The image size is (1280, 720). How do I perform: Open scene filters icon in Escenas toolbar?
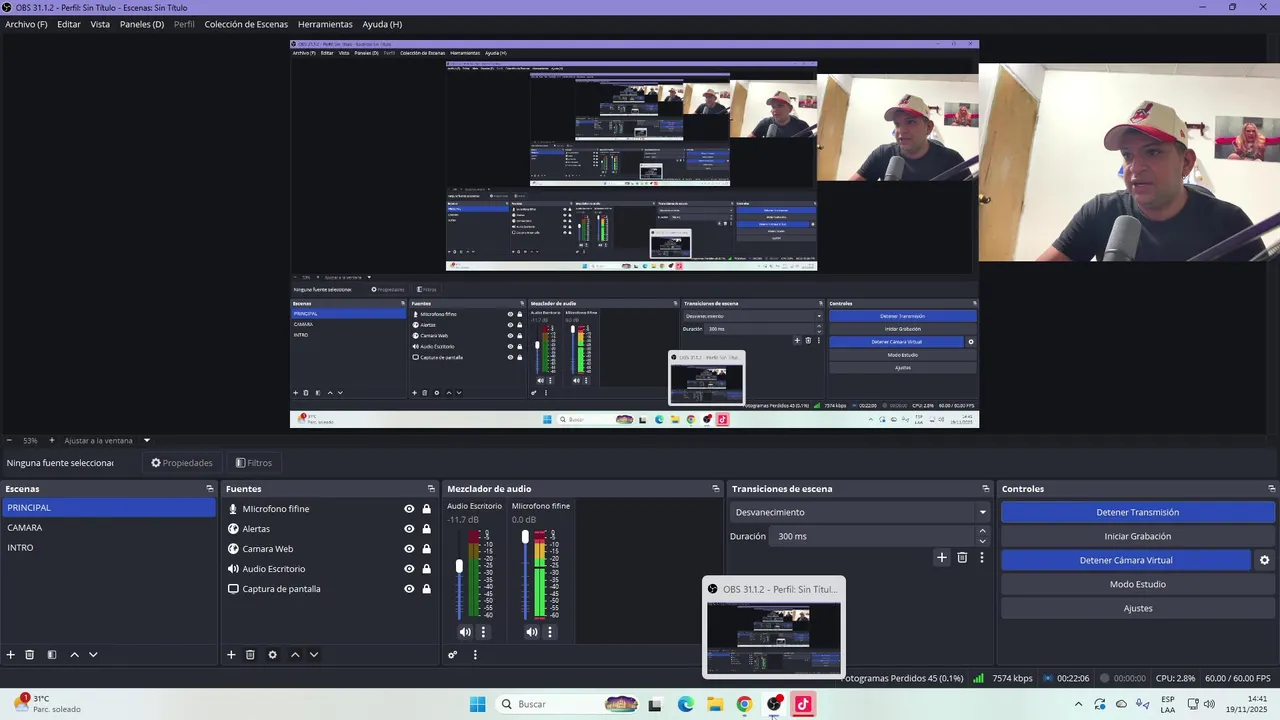click(52, 655)
